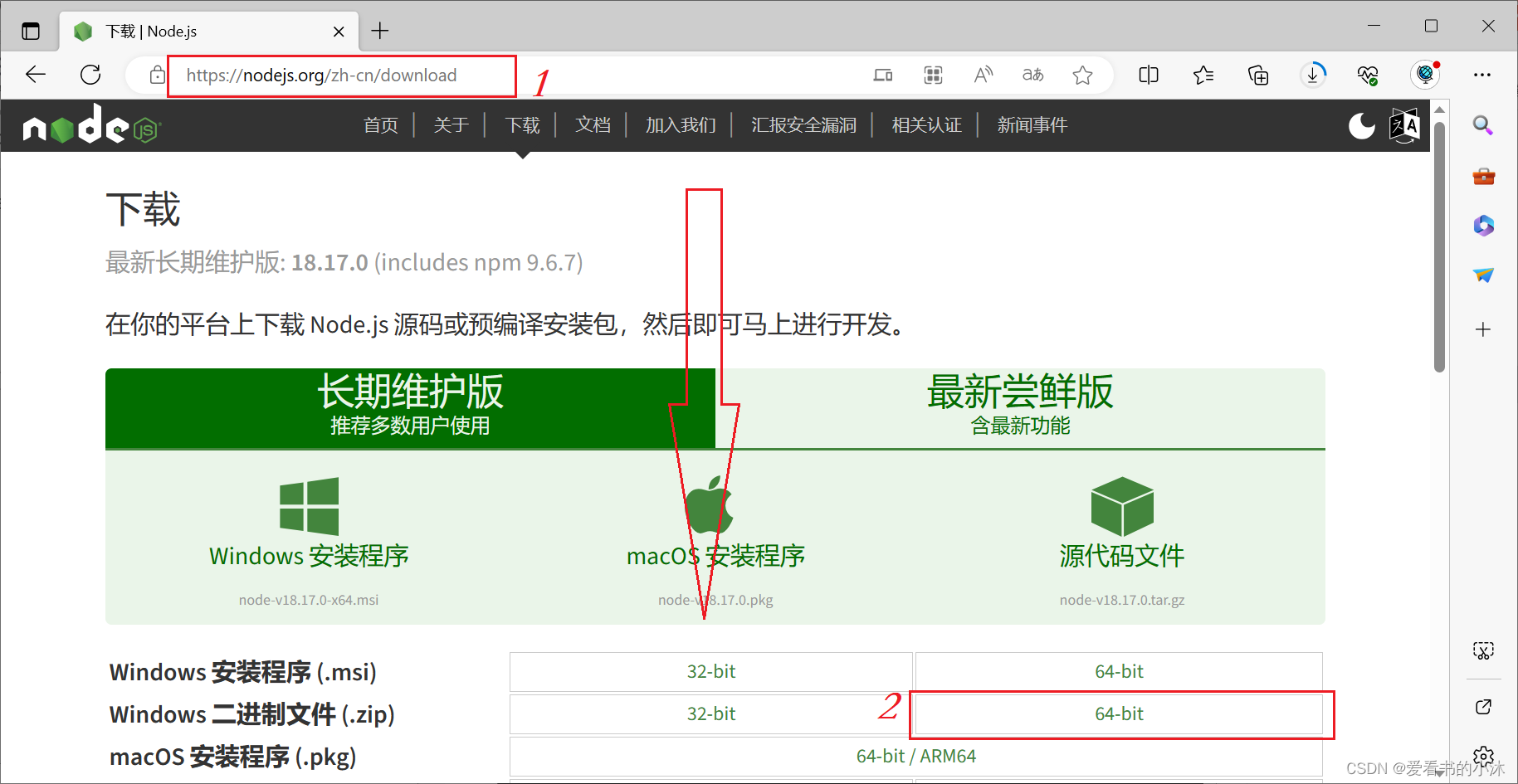Click the green source code cube icon
Image resolution: width=1518 pixels, height=784 pixels.
pyautogui.click(x=1122, y=506)
